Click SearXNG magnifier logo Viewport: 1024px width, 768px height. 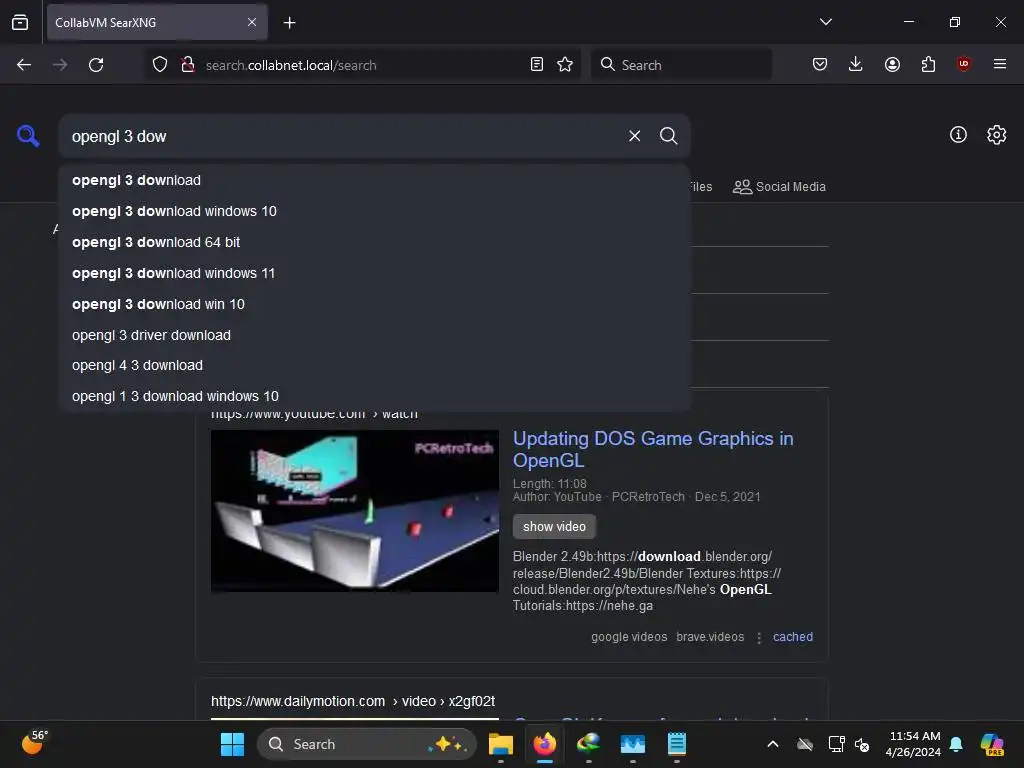[x=28, y=136]
